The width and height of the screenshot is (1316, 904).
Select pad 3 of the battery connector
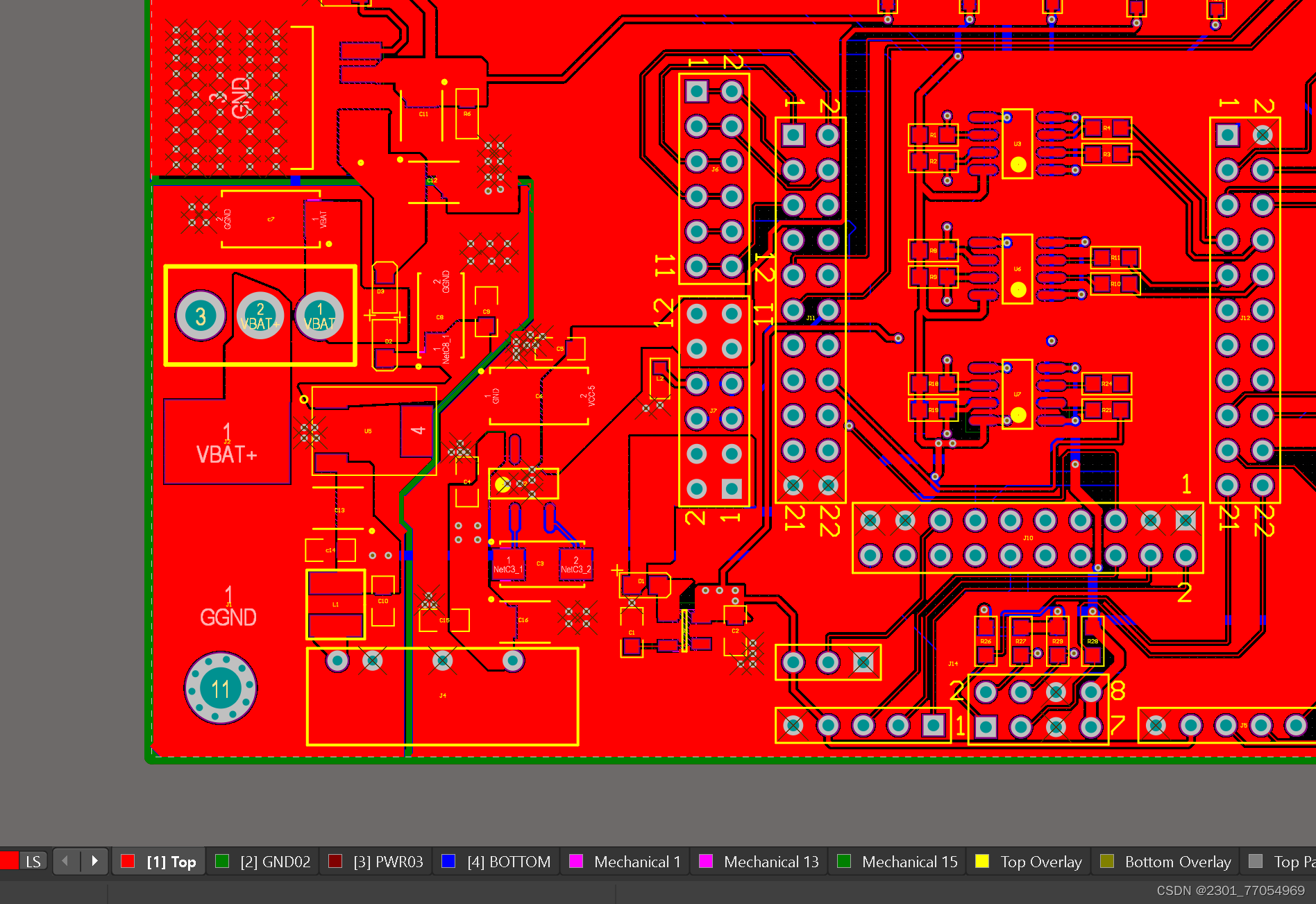click(x=201, y=316)
